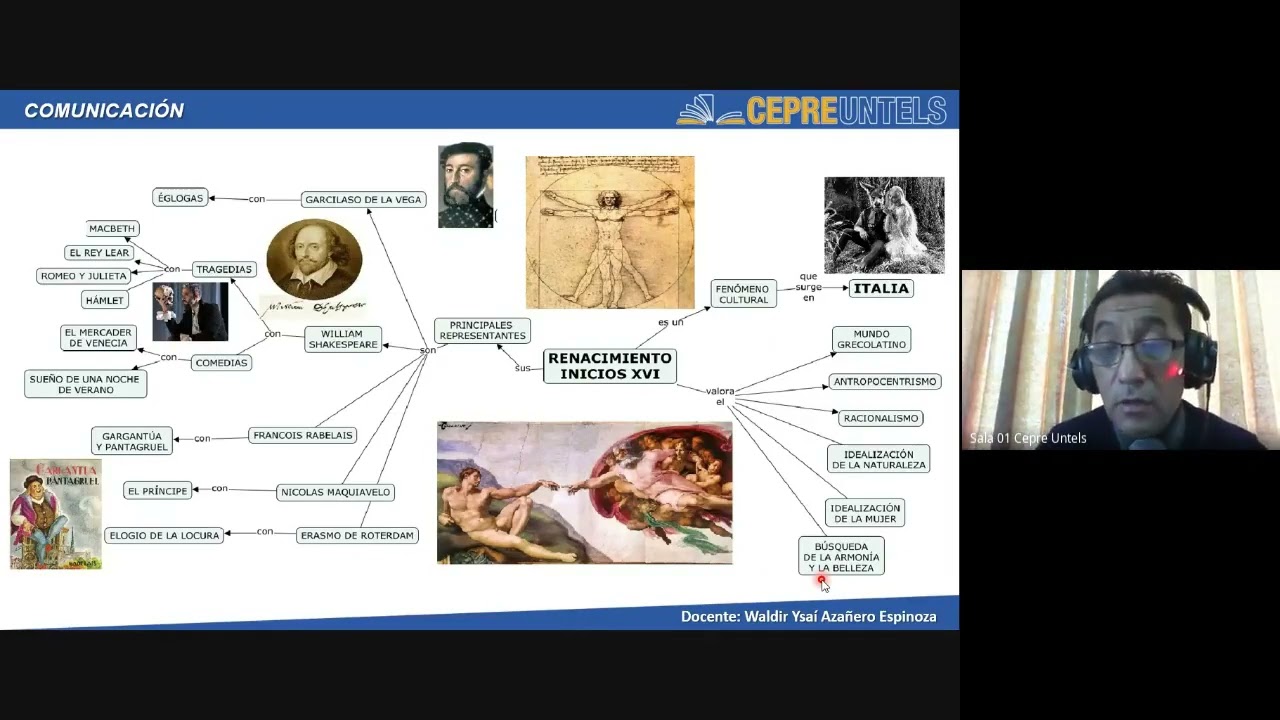1280x720 pixels.
Task: Click the 'es un' connector label
Action: click(x=671, y=322)
